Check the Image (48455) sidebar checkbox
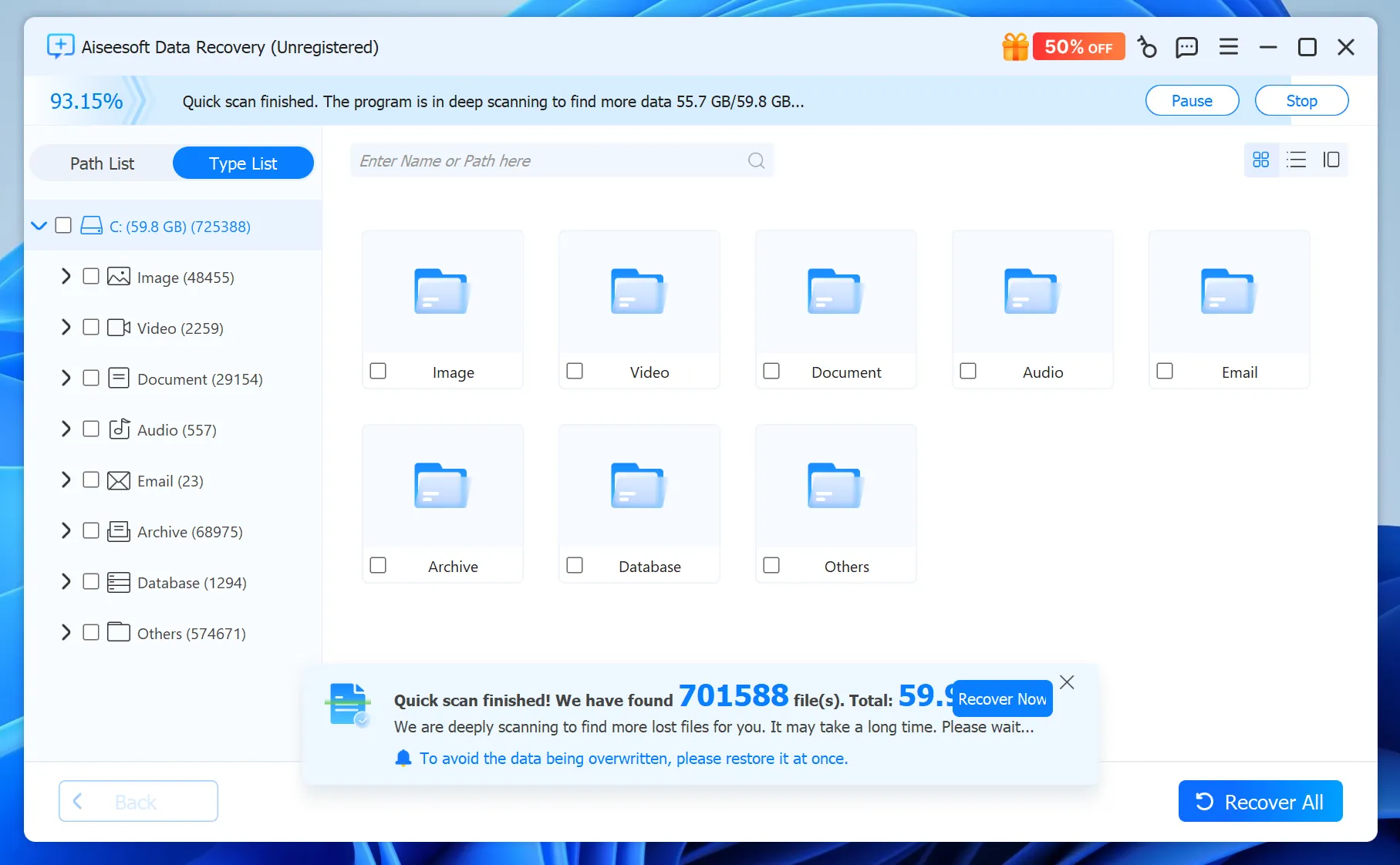 tap(90, 276)
